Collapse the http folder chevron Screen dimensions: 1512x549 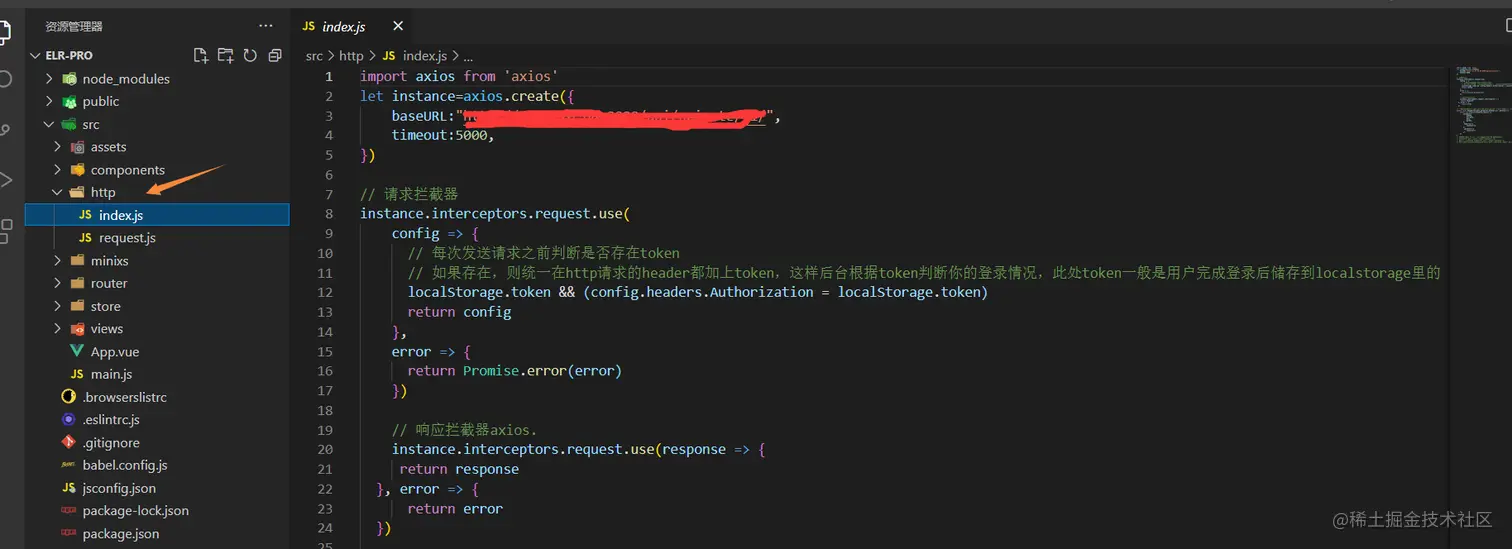point(58,192)
